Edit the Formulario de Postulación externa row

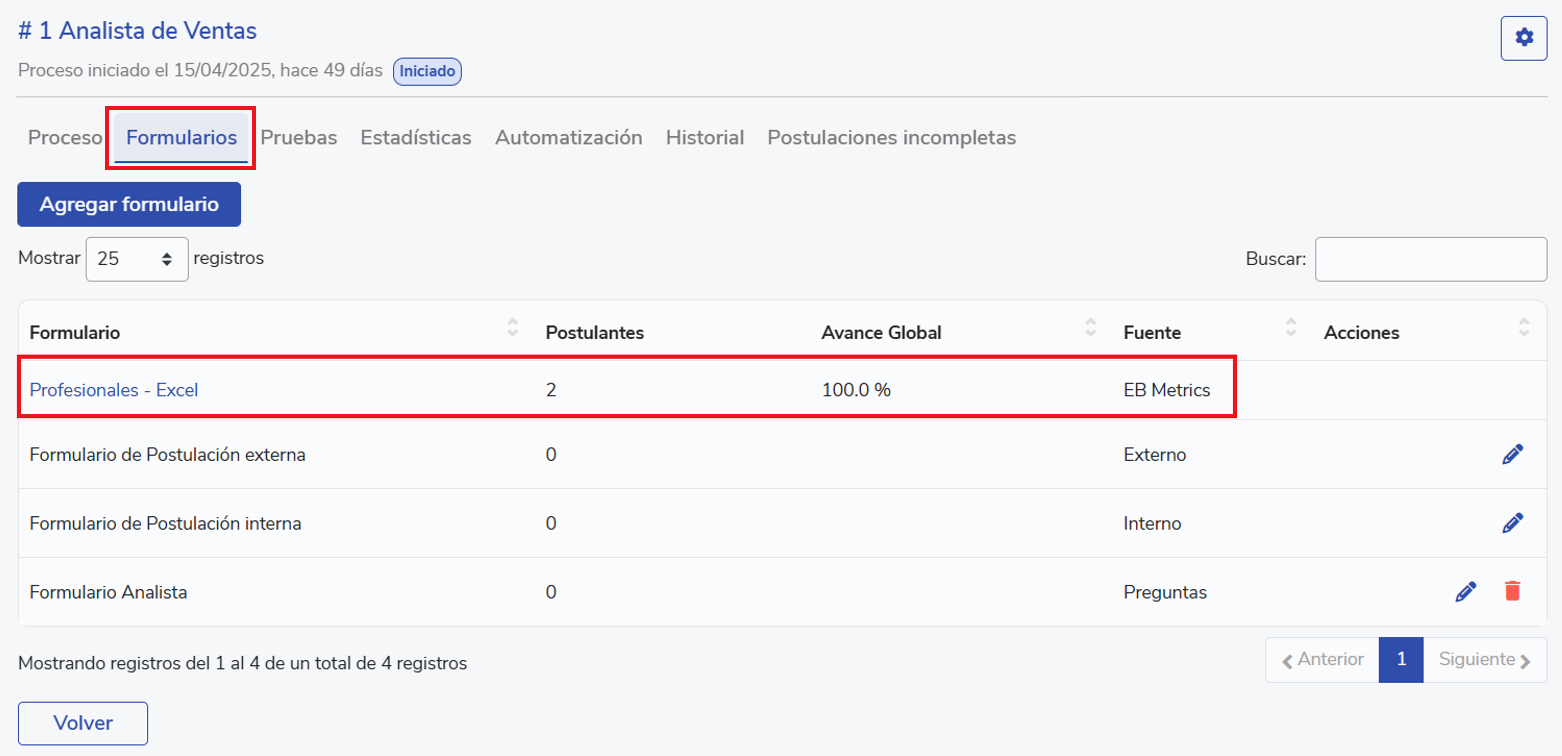click(x=1512, y=455)
